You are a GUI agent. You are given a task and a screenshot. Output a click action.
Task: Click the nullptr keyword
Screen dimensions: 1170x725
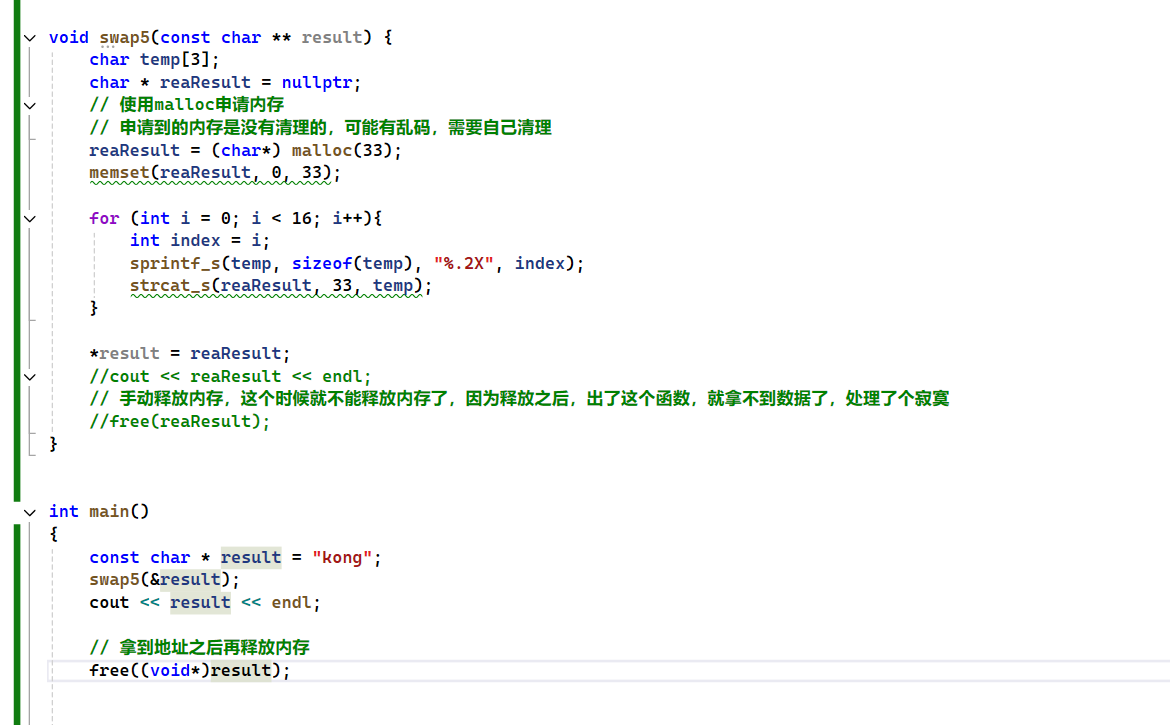pos(316,82)
